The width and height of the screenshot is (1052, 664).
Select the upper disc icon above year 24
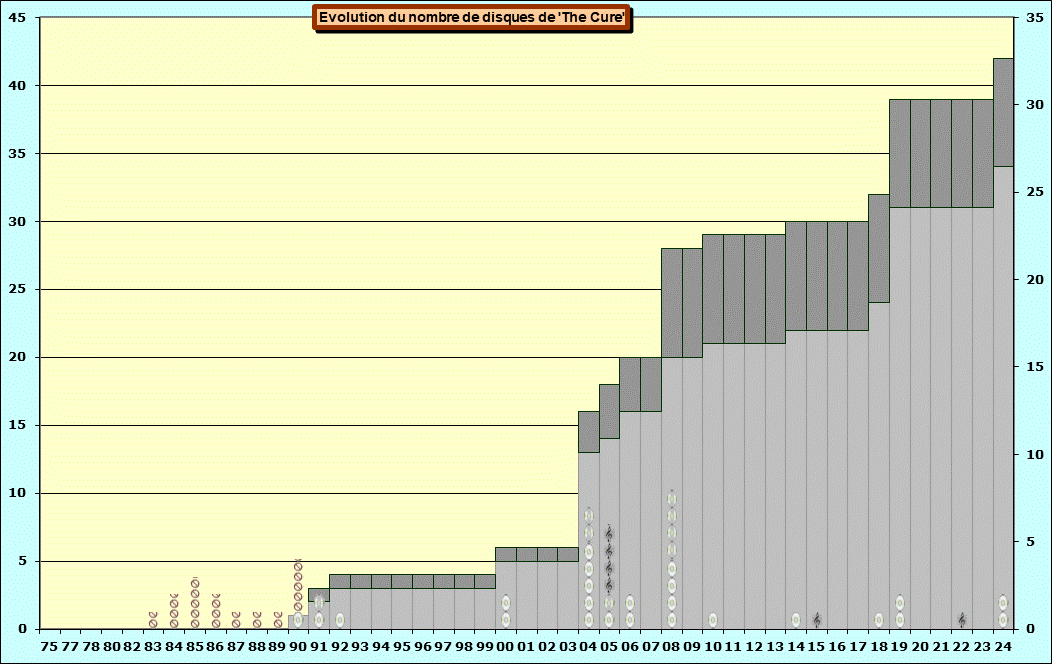coord(1003,602)
